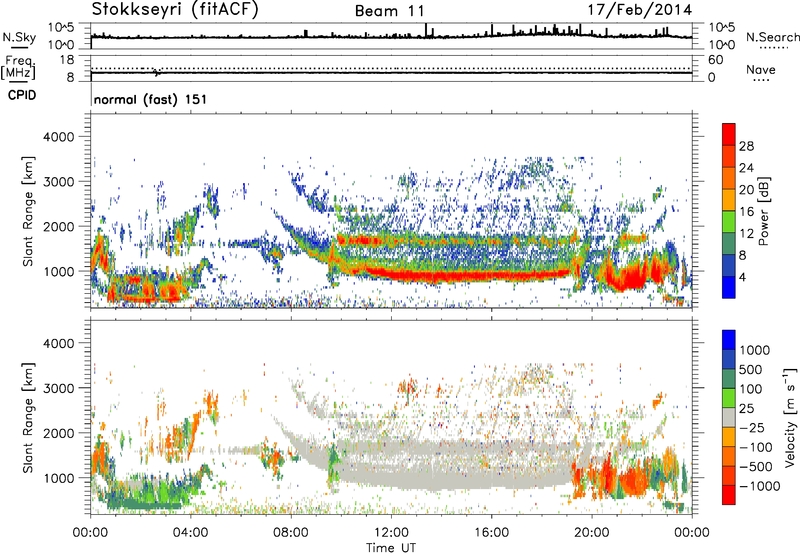Select the Beam 11 label
The width and height of the screenshot is (800, 554).
coord(389,11)
